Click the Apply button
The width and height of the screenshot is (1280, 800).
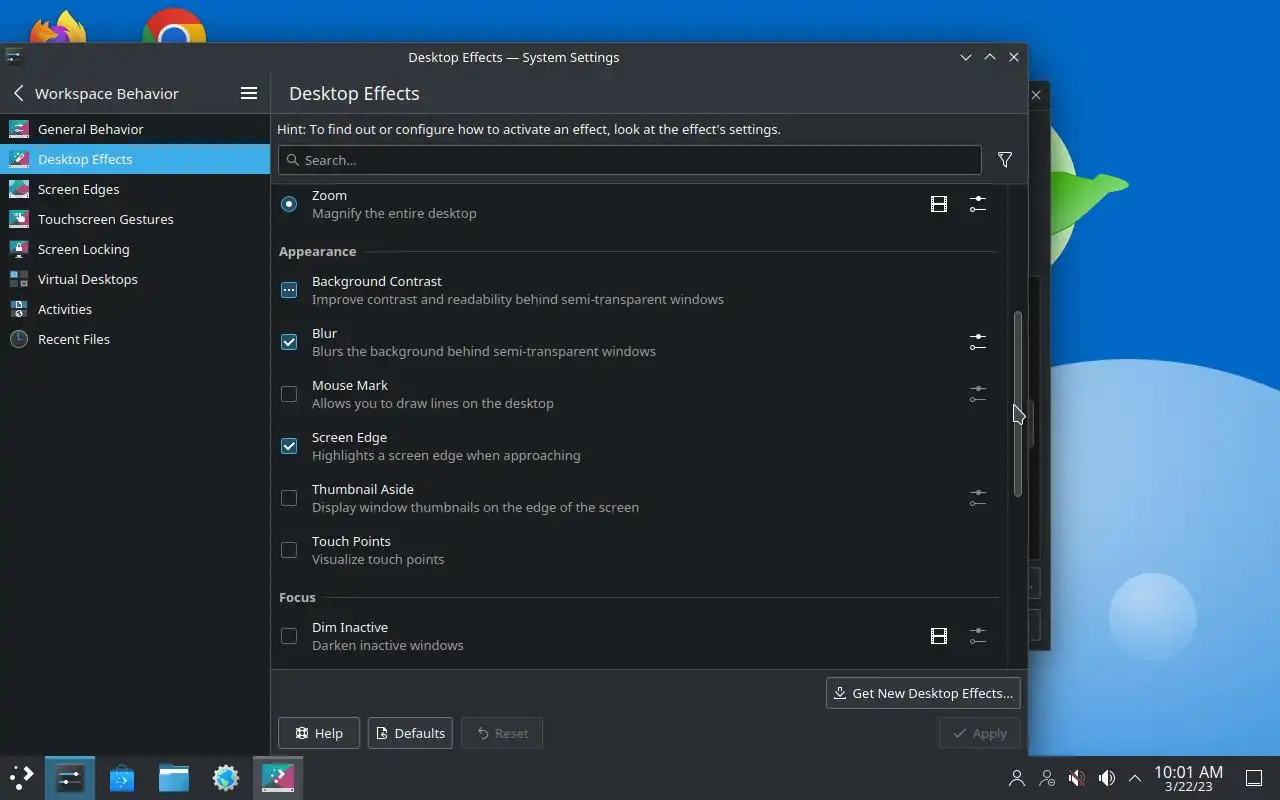[979, 733]
